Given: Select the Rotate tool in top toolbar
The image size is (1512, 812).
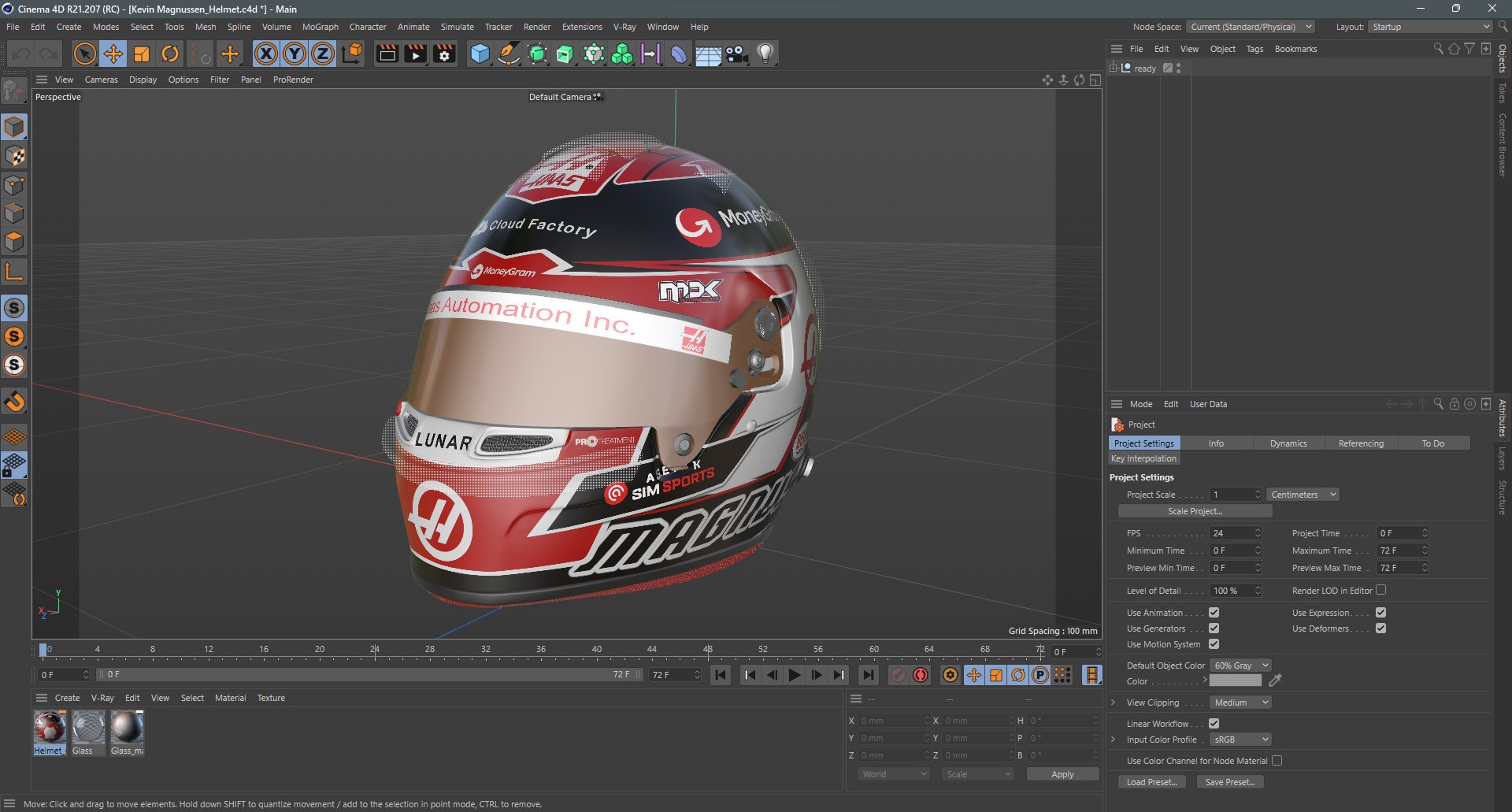Looking at the screenshot, I should pos(170,54).
